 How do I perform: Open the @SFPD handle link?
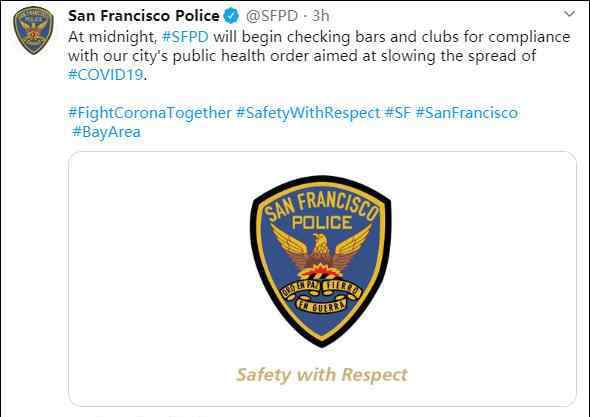point(272,16)
